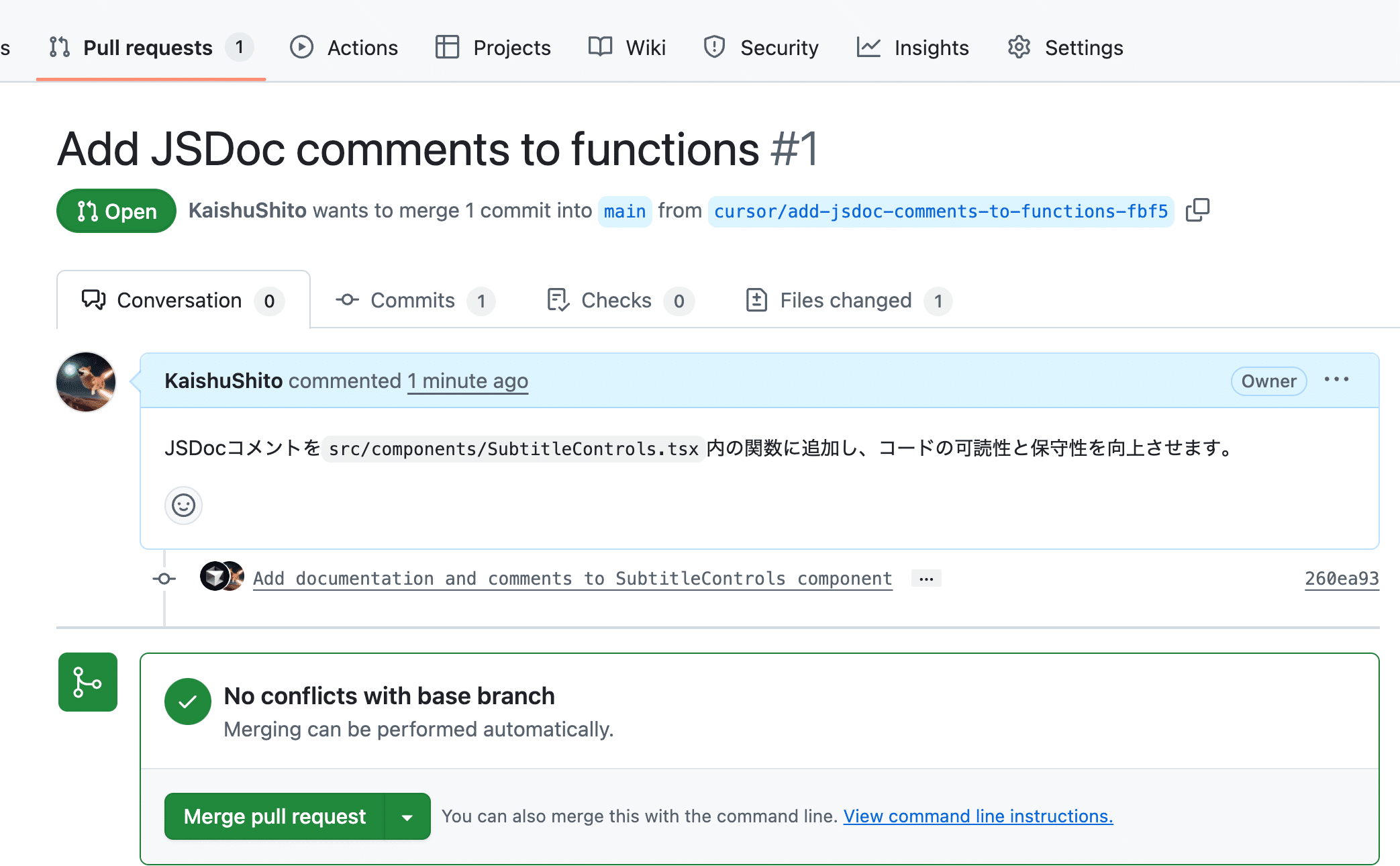Open repository Settings
This screenshot has height=866, width=1400.
1065,48
